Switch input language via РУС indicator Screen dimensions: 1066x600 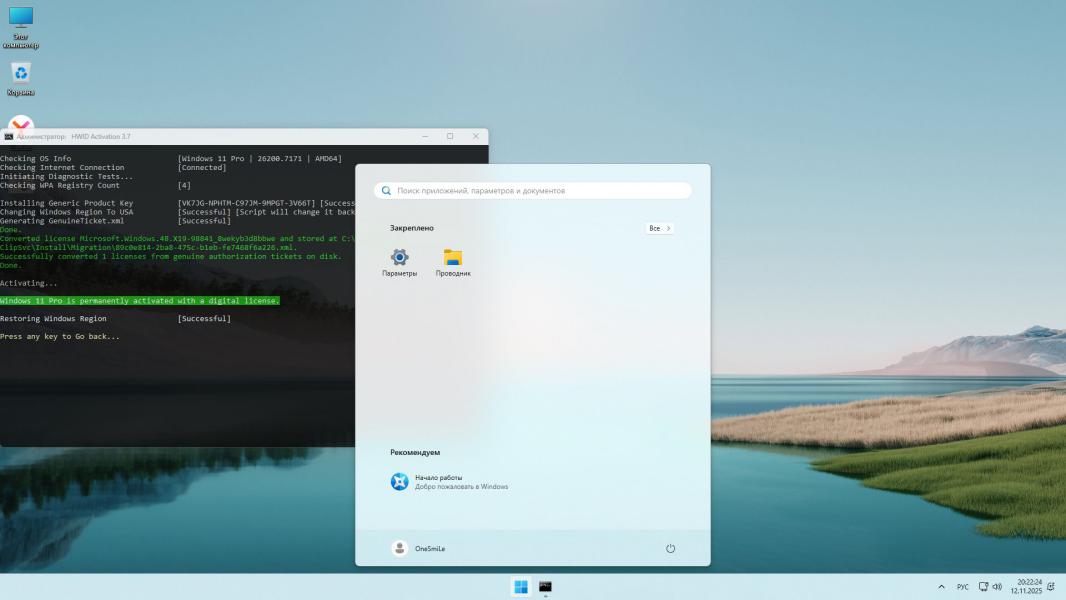pos(963,587)
